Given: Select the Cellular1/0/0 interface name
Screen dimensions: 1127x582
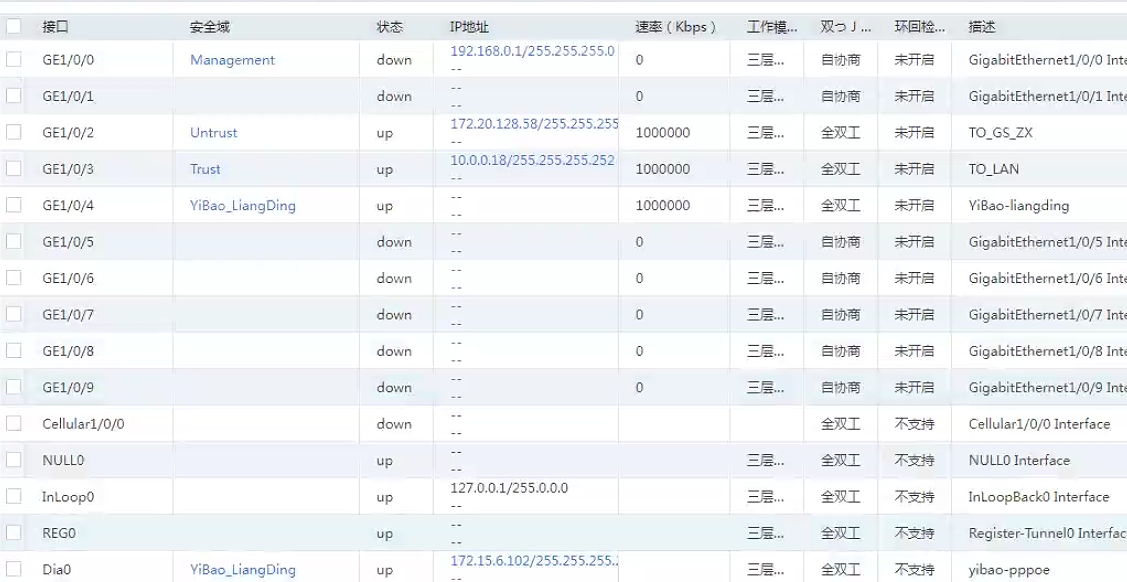Looking at the screenshot, I should (x=83, y=424).
